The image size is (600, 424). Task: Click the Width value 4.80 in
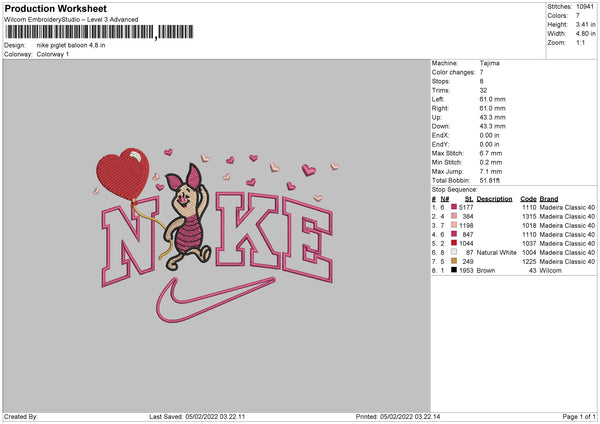[x=585, y=34]
